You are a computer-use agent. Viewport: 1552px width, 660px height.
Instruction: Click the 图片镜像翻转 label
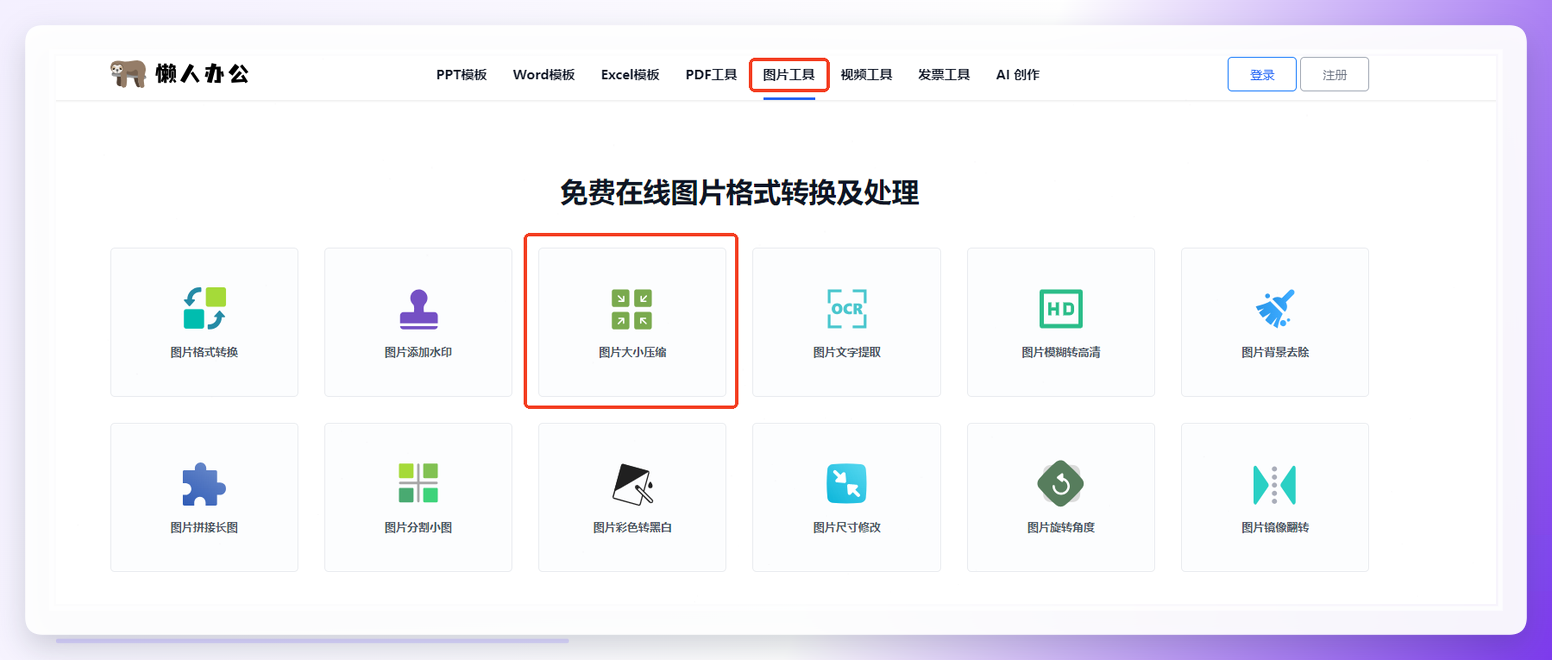1275,527
